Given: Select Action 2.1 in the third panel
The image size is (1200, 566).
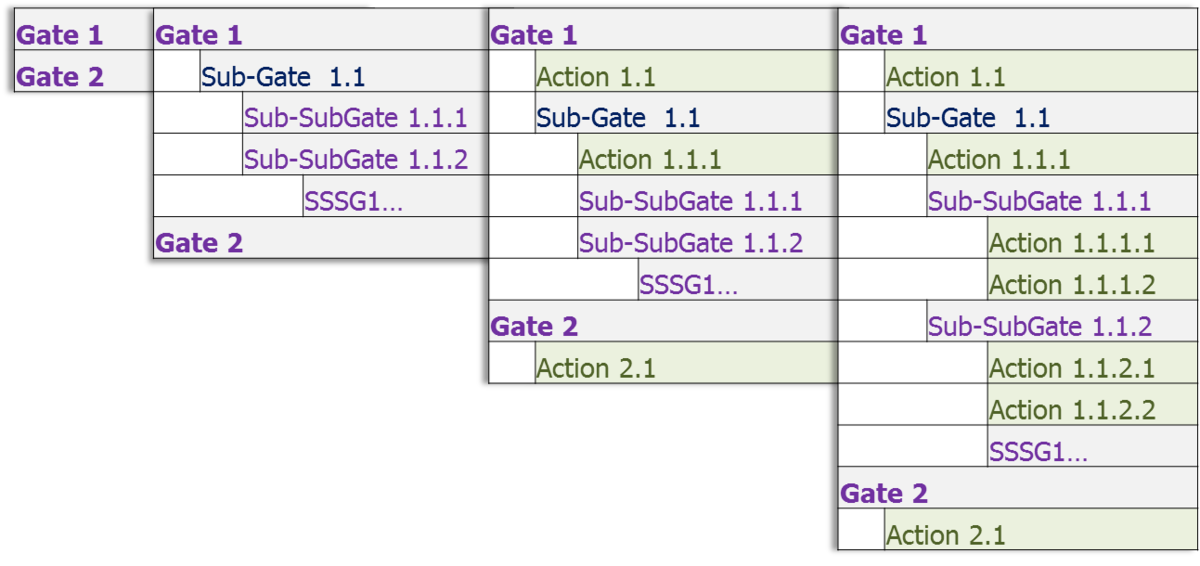Looking at the screenshot, I should [686, 368].
